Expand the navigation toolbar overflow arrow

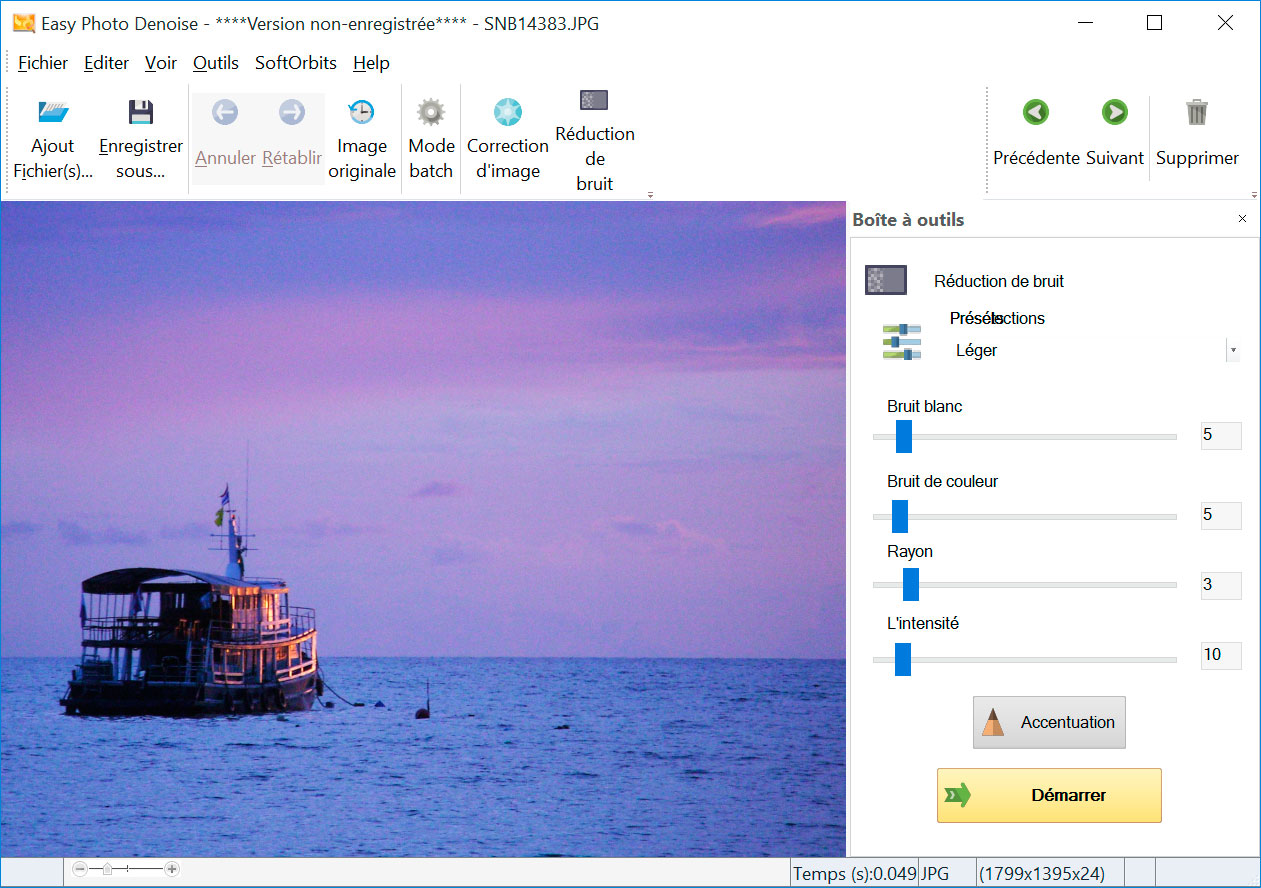(x=1254, y=195)
